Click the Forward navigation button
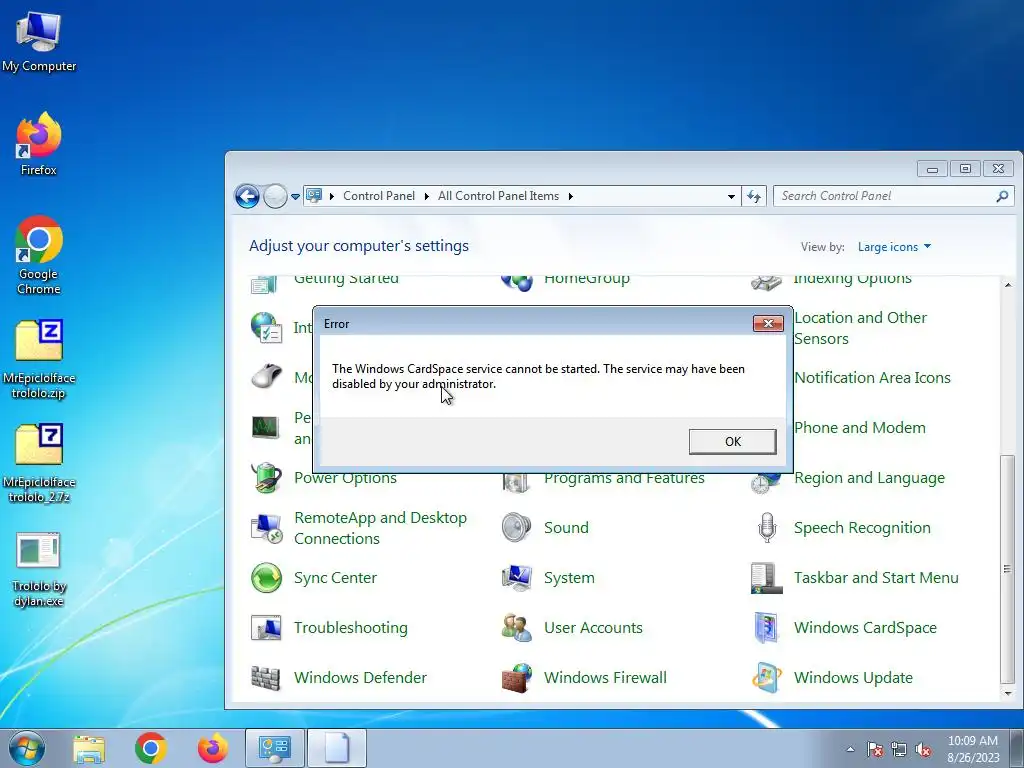 pyautogui.click(x=275, y=196)
